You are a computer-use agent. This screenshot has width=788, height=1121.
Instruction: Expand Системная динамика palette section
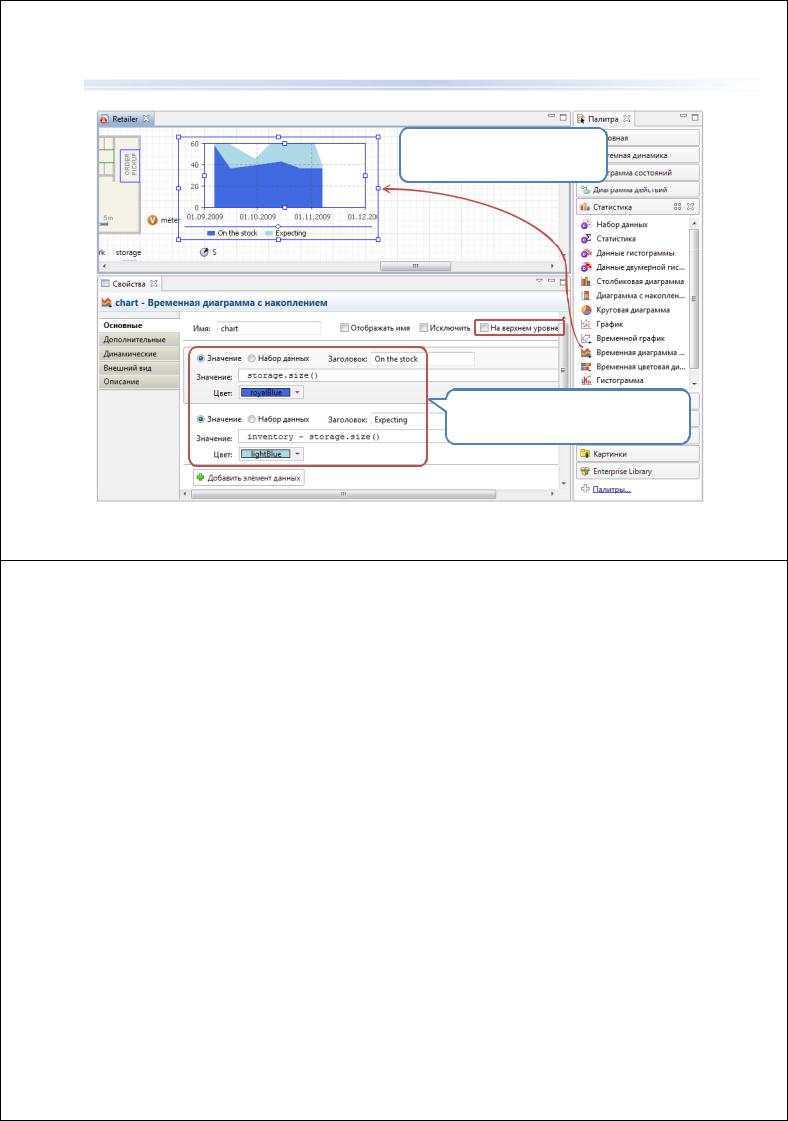pyautogui.click(x=639, y=155)
